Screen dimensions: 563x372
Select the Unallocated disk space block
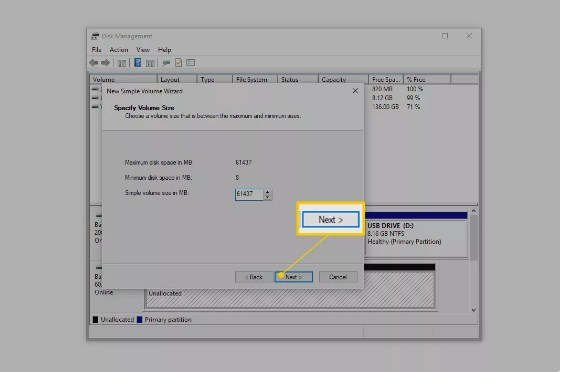(x=290, y=287)
